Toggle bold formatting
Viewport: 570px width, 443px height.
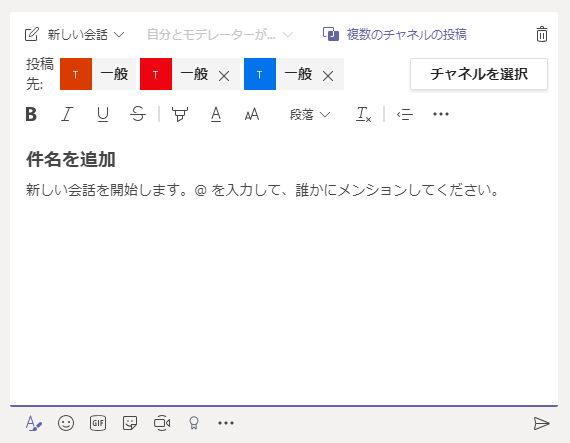click(31, 114)
